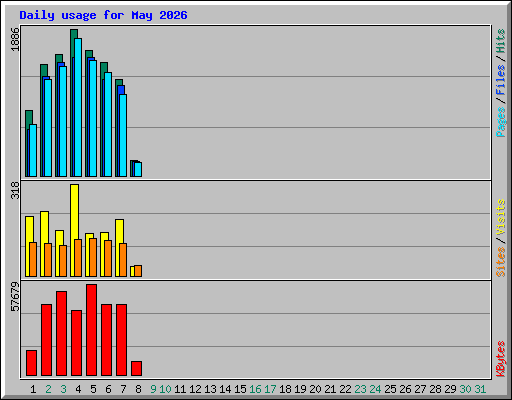Select the tallest yellow visits bar, day 4
Screen dimensions: 512x400
click(x=74, y=230)
